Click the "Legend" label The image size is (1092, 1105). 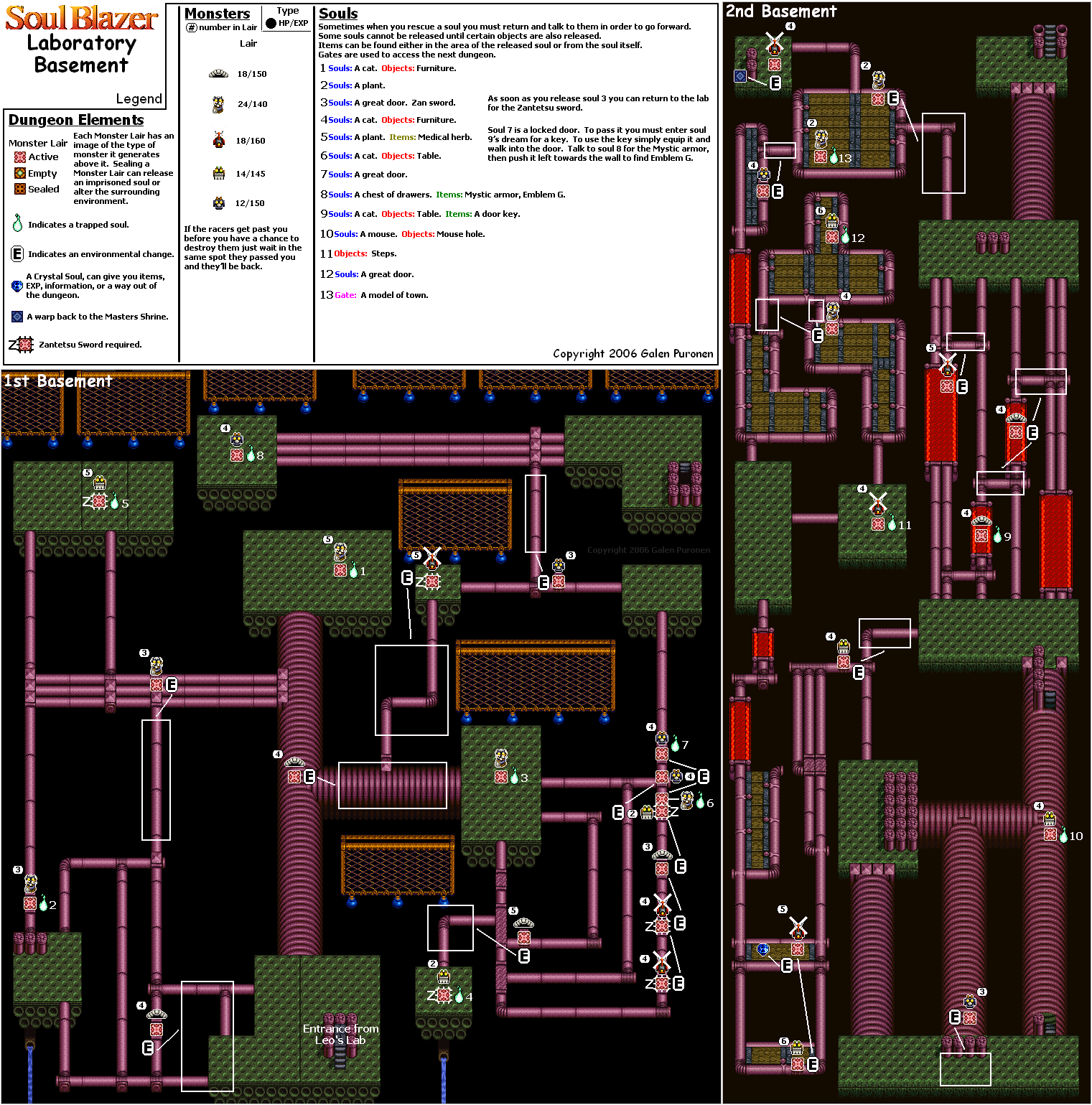[139, 99]
